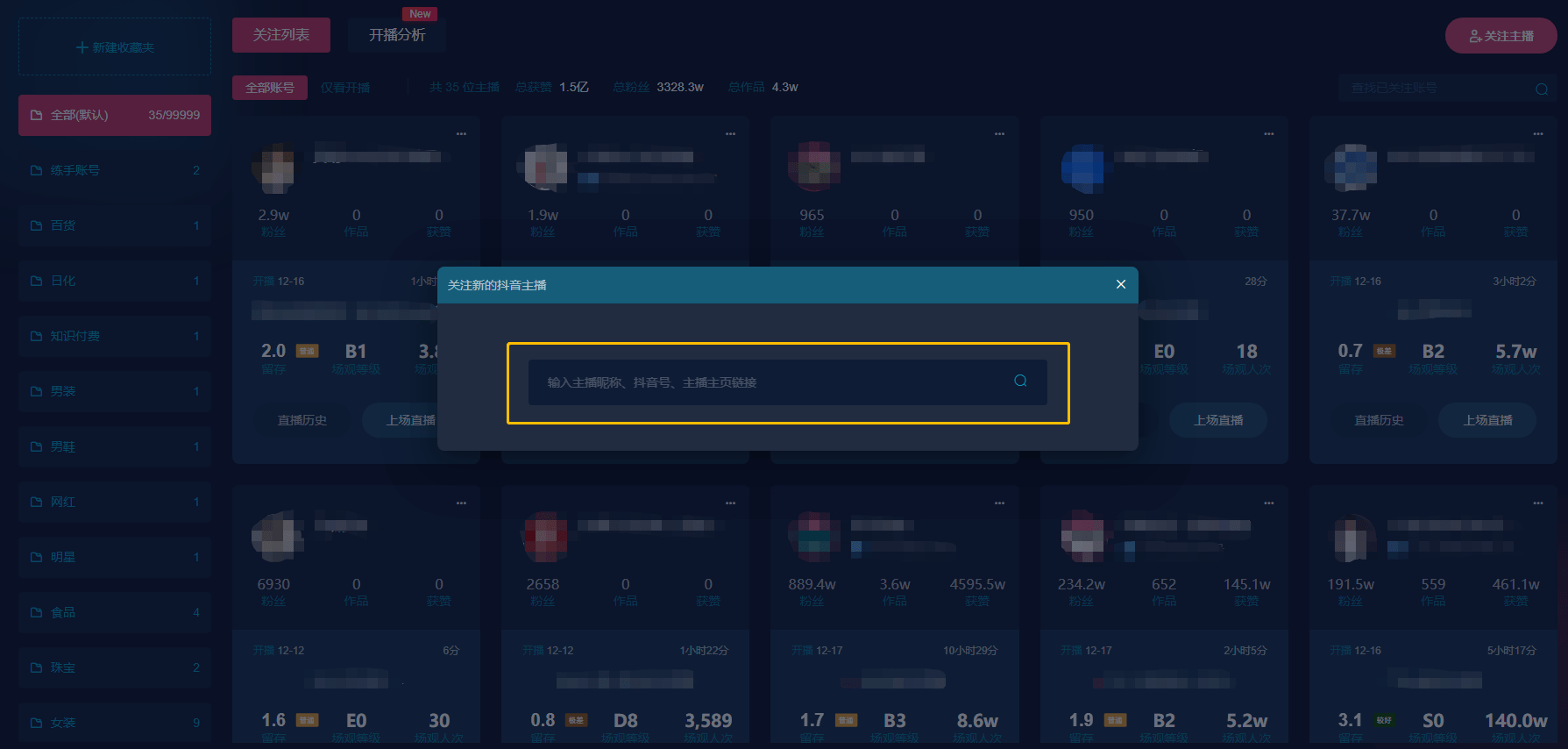Click the 总粉丝 3328.3w statistic
The width and height of the screenshot is (1568, 749).
[658, 87]
